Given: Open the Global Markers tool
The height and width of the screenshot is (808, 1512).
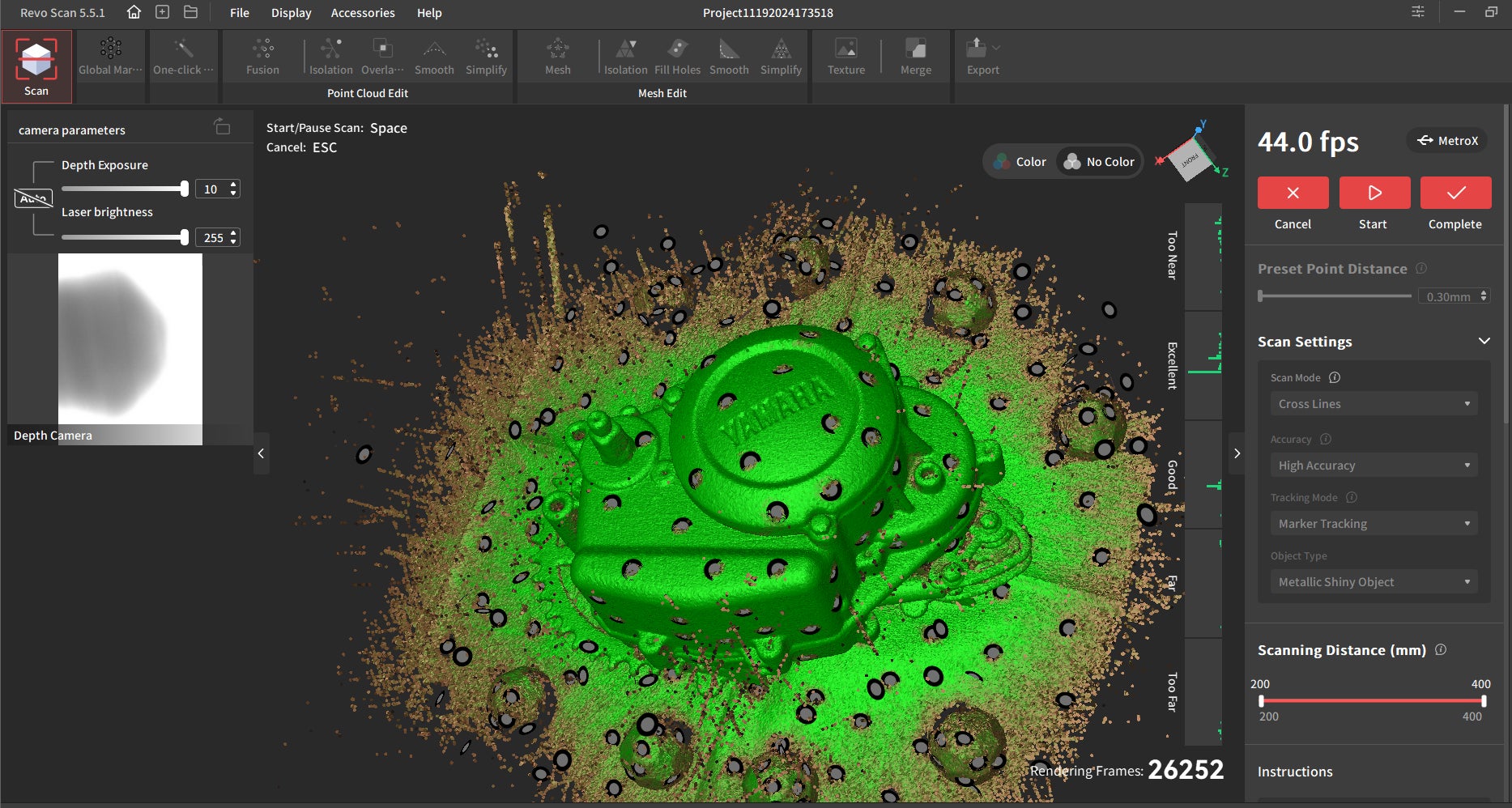Looking at the screenshot, I should [x=110, y=56].
